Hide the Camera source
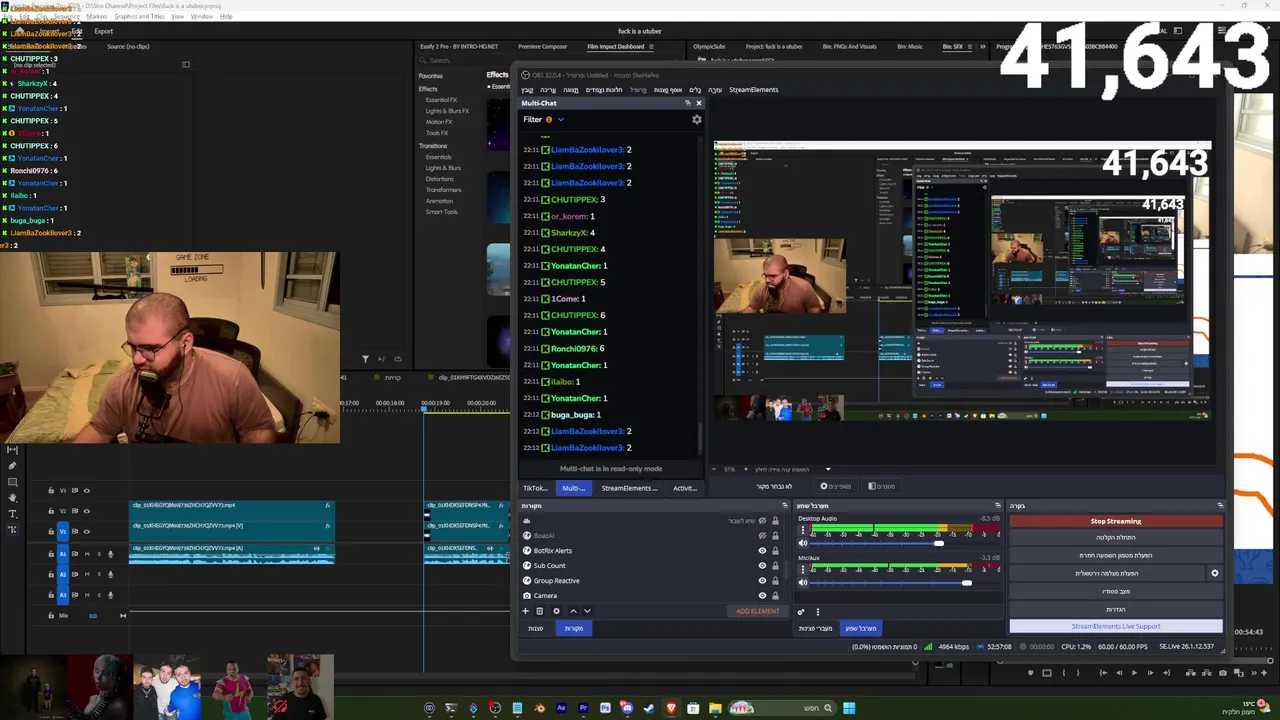Viewport: 1280px width, 720px height. pyautogui.click(x=762, y=596)
